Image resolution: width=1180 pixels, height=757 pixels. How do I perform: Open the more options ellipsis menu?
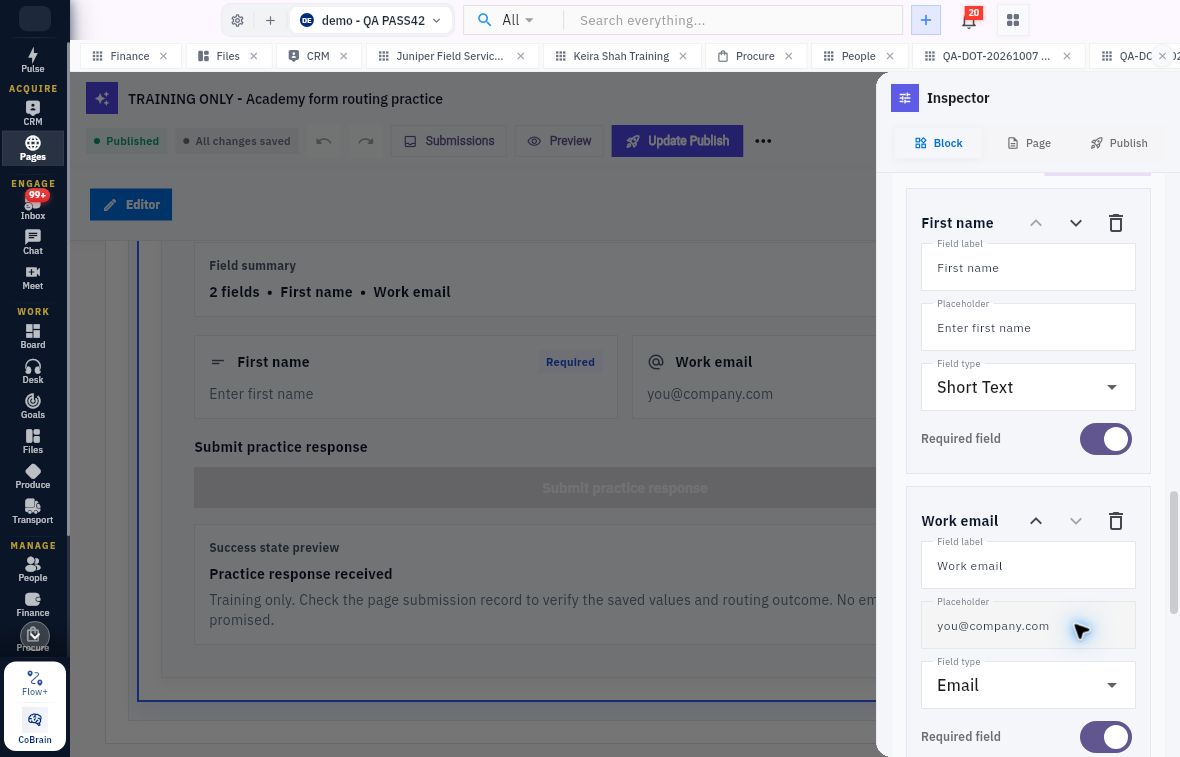(763, 141)
